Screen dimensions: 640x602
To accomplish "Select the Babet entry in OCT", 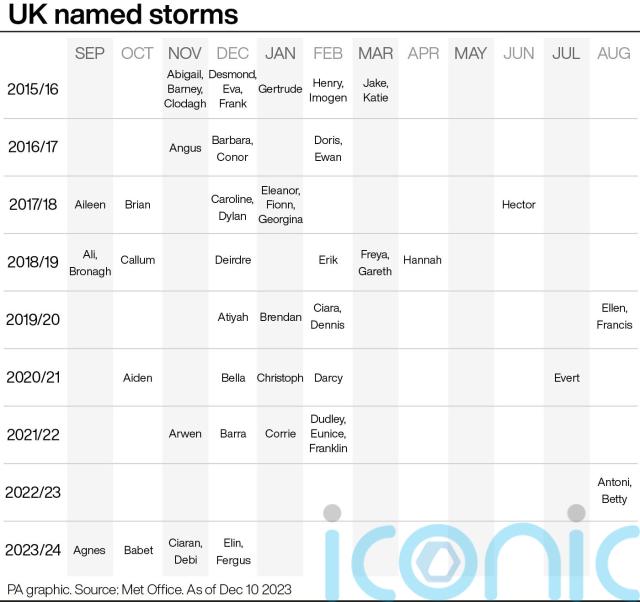I will tap(138, 550).
